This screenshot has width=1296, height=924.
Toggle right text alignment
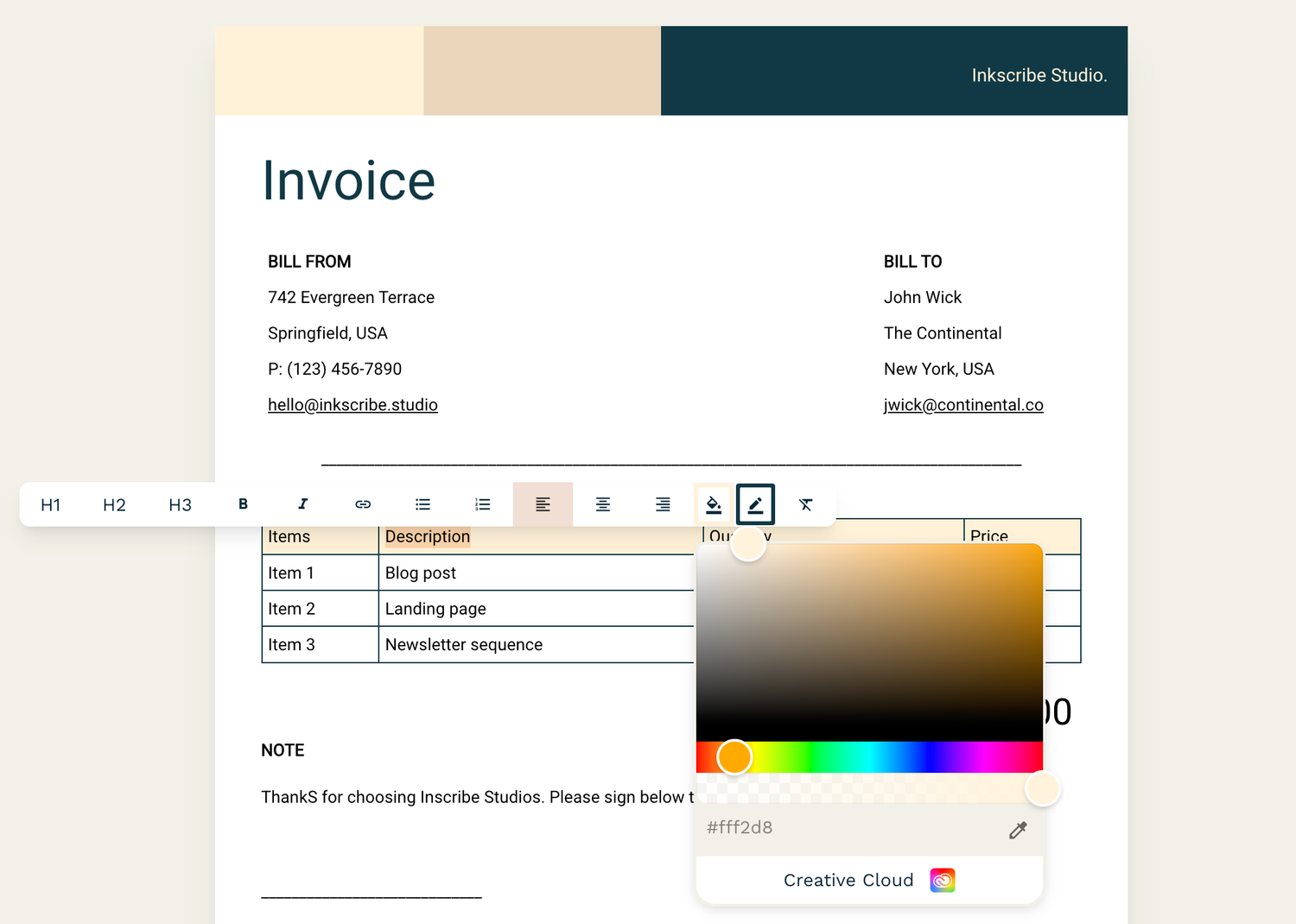click(x=662, y=504)
